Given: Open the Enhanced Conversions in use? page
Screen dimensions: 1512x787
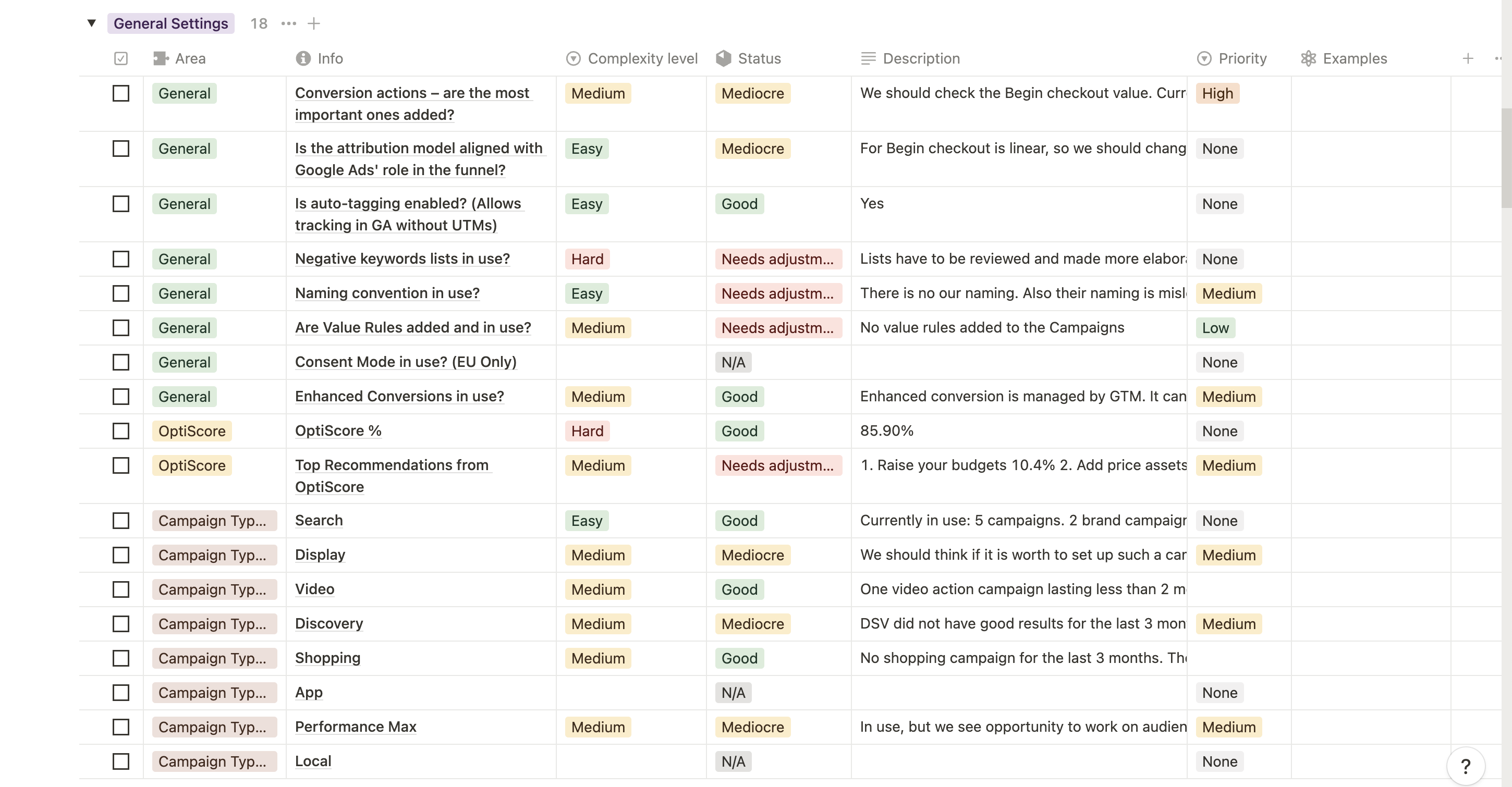Looking at the screenshot, I should coord(399,396).
